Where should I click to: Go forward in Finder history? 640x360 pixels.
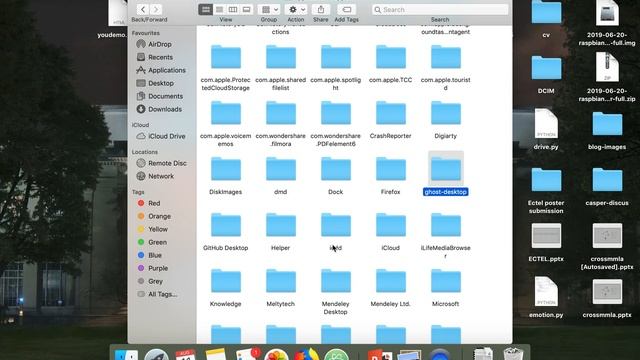pyautogui.click(x=156, y=9)
